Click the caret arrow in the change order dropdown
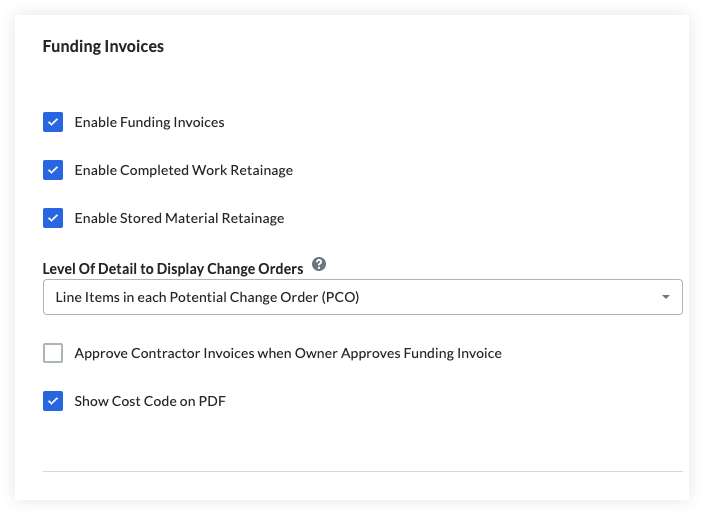The height and width of the screenshot is (515, 704). (666, 298)
